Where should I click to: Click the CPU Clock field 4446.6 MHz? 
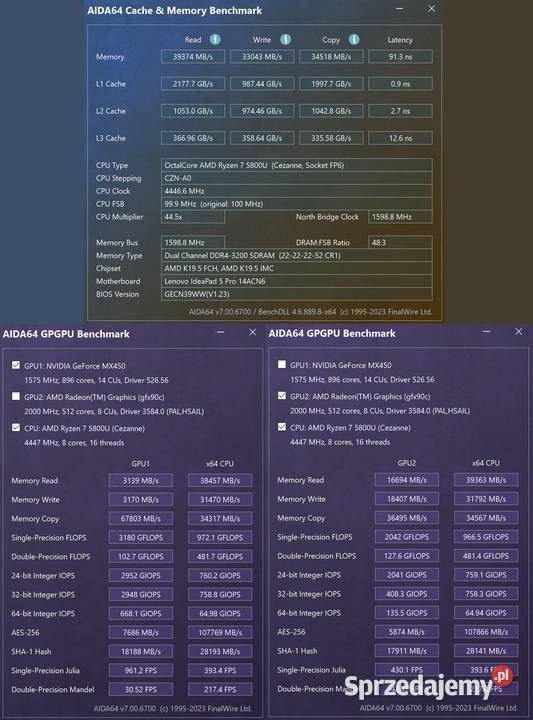tap(297, 191)
